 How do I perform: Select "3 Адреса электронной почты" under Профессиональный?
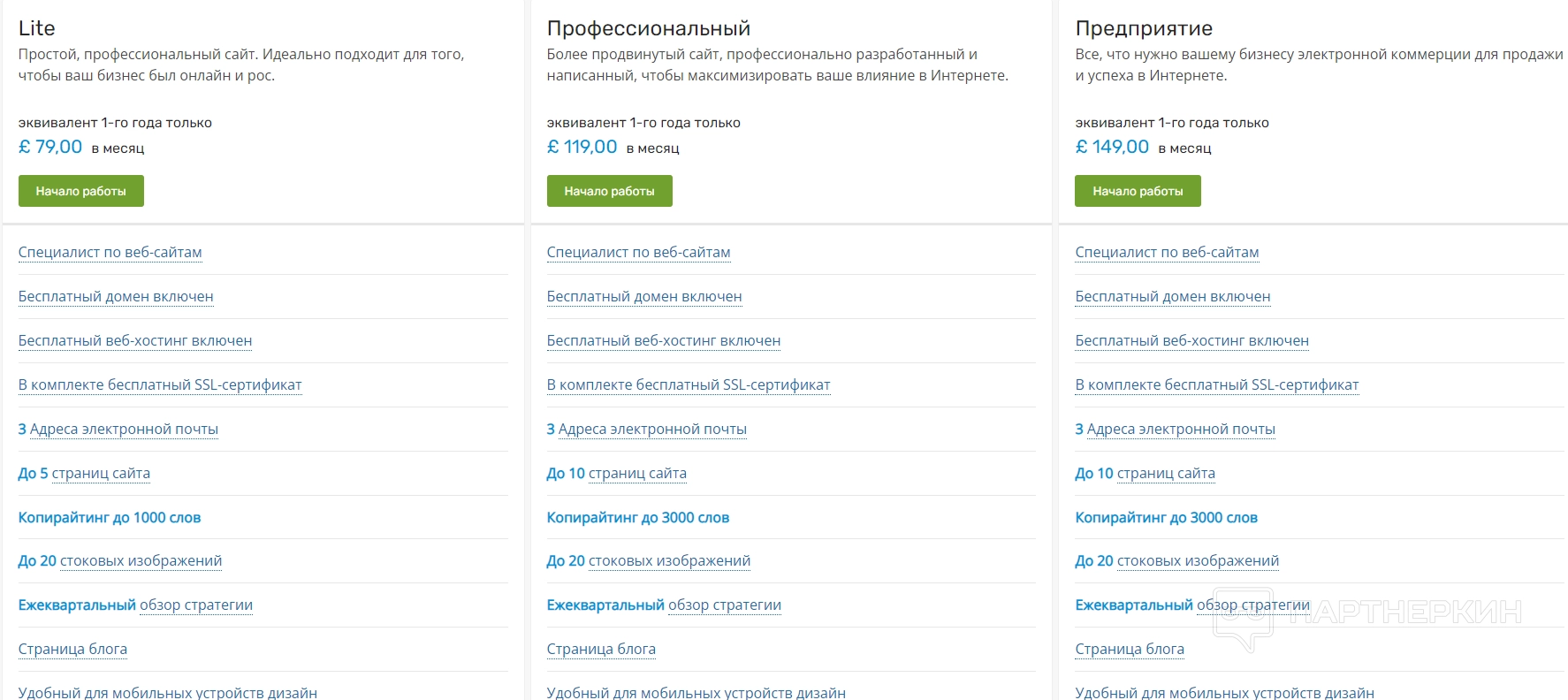[x=646, y=429]
